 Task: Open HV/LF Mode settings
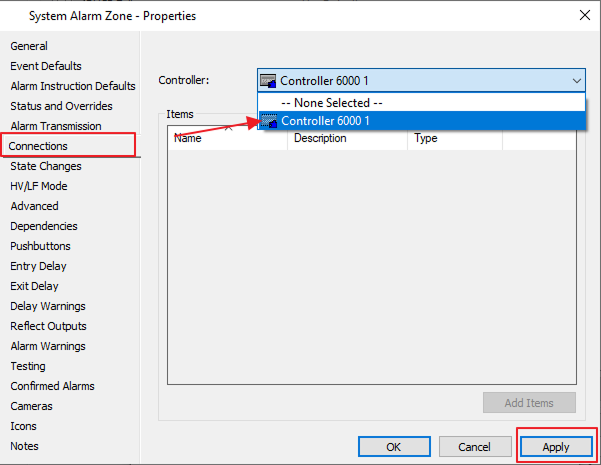click(x=39, y=186)
